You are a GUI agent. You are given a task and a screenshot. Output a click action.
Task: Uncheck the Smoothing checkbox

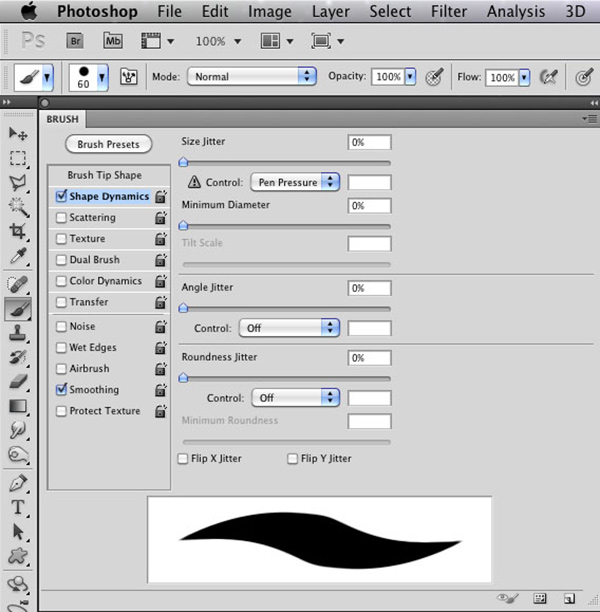click(61, 389)
